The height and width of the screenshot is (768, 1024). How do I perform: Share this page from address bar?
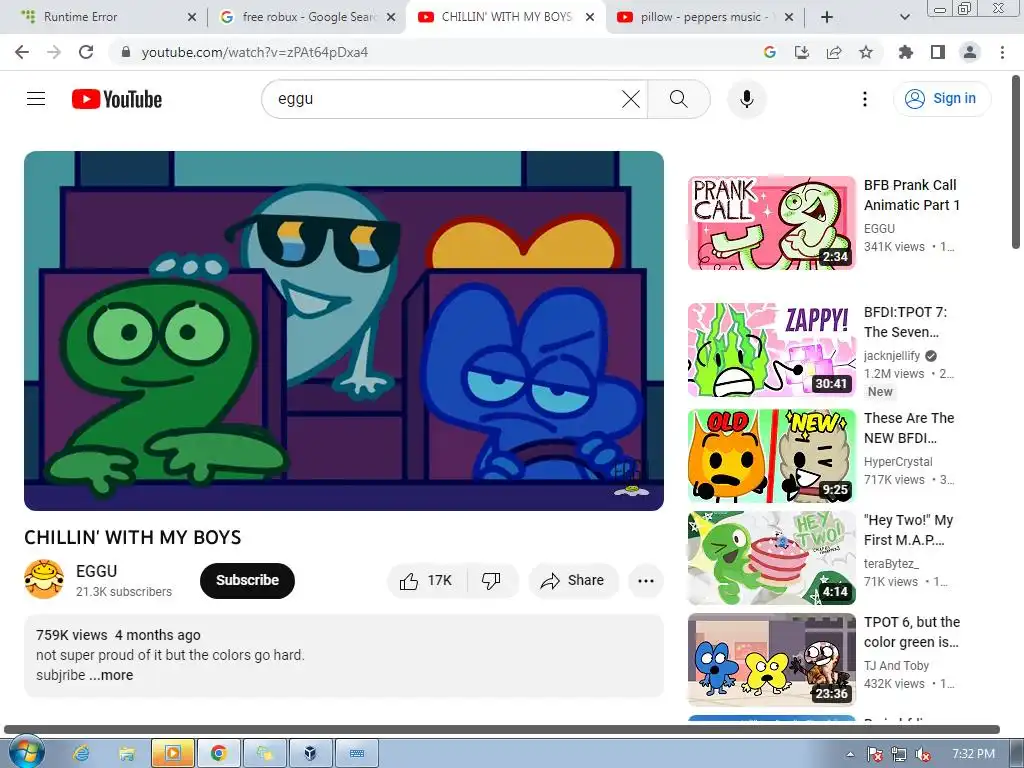834,52
